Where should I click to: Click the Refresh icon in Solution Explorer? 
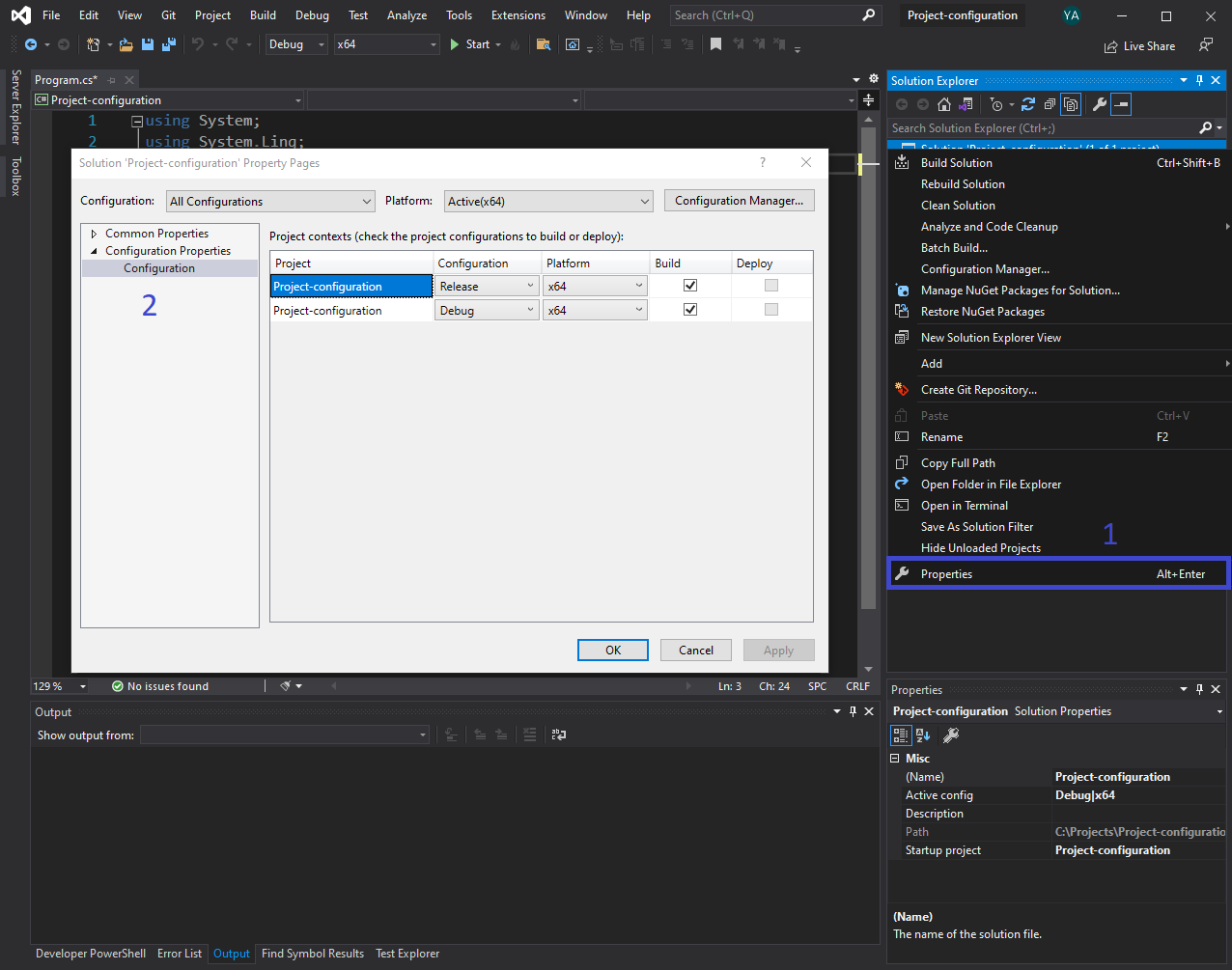[x=1028, y=104]
